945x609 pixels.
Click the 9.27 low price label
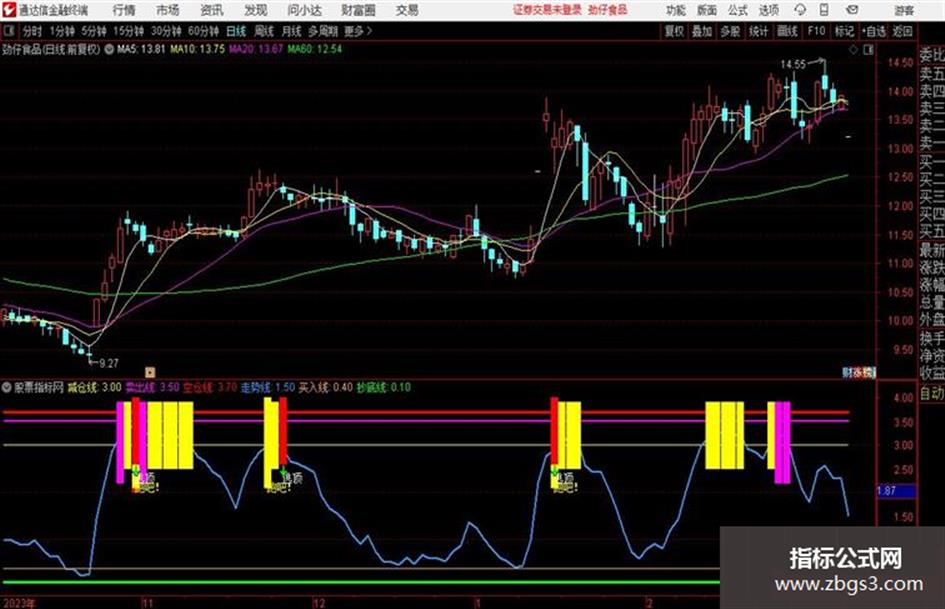tap(109, 363)
